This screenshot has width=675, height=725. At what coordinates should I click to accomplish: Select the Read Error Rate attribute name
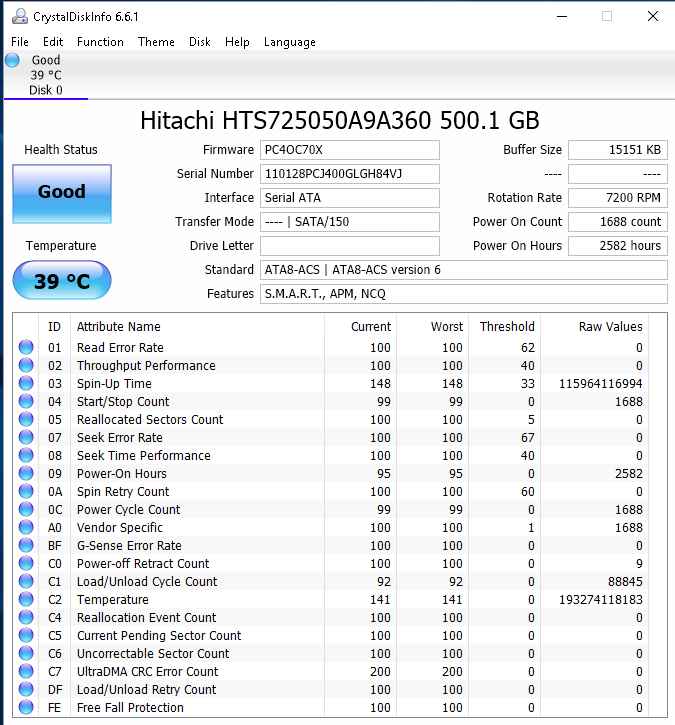pos(120,348)
